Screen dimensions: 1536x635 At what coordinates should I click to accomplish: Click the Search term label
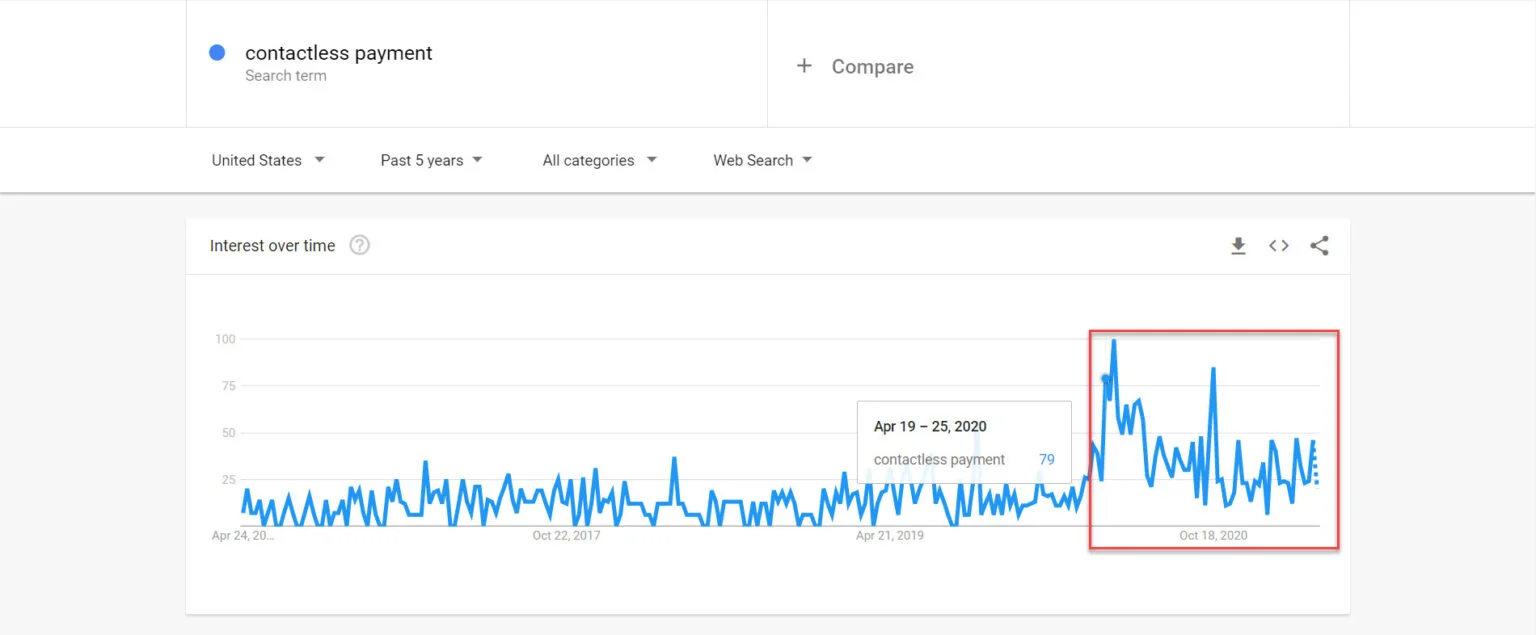coord(286,75)
